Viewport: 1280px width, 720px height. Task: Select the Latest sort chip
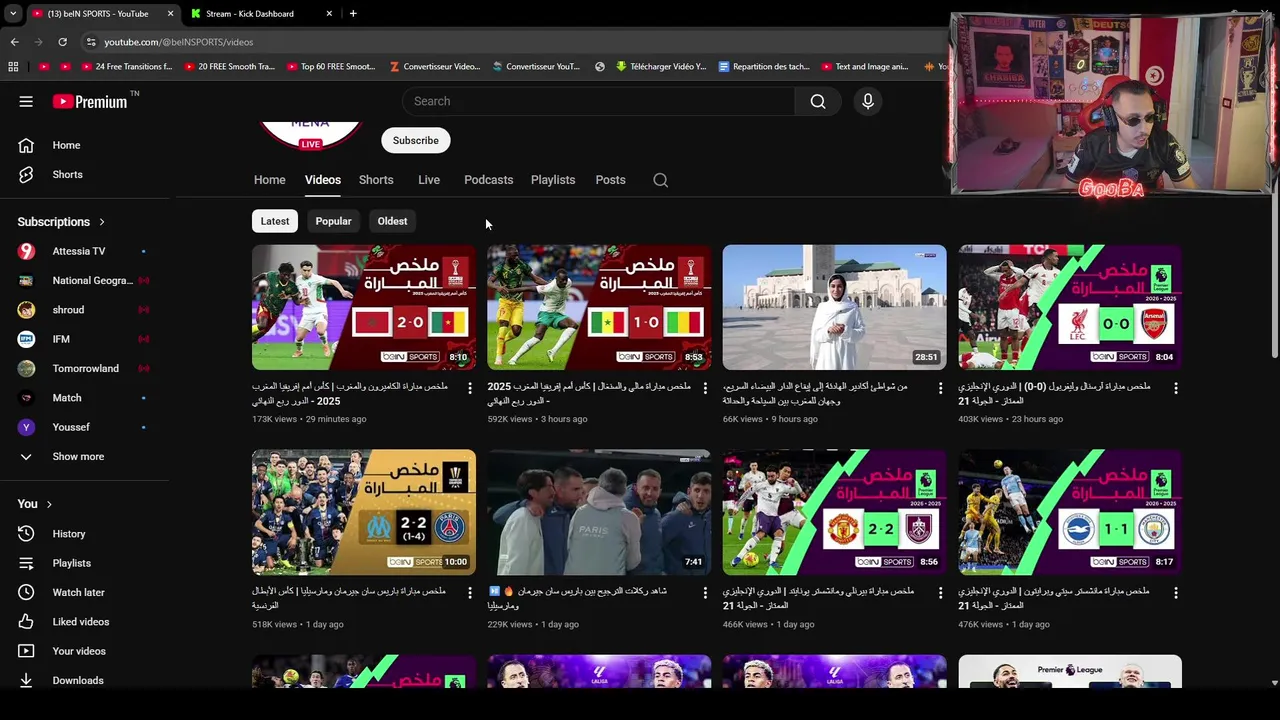click(x=275, y=221)
